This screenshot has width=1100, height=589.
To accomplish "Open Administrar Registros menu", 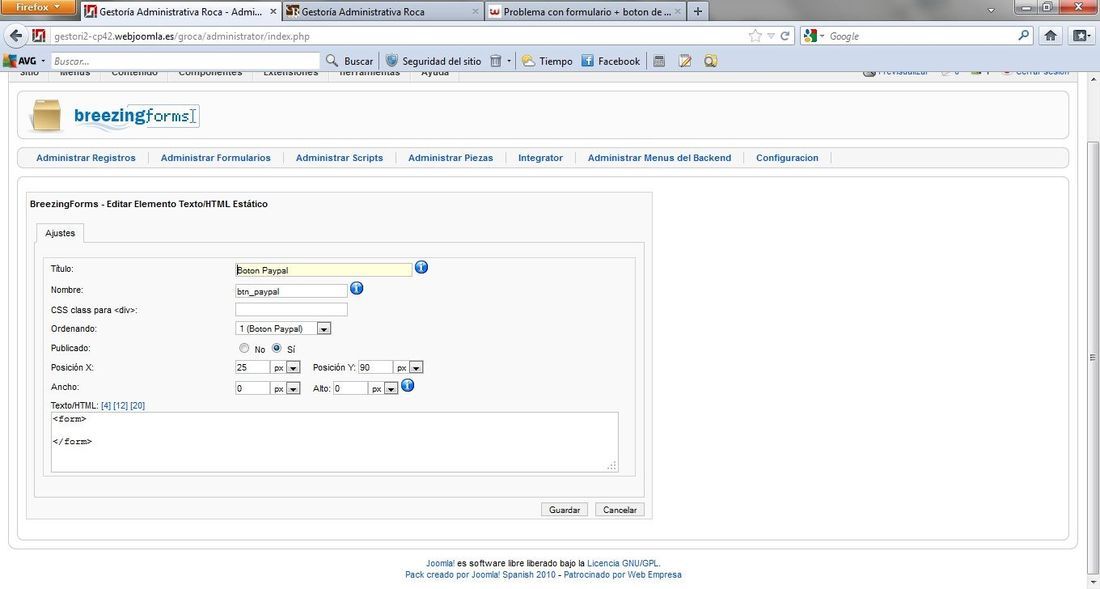I will click(x=86, y=158).
